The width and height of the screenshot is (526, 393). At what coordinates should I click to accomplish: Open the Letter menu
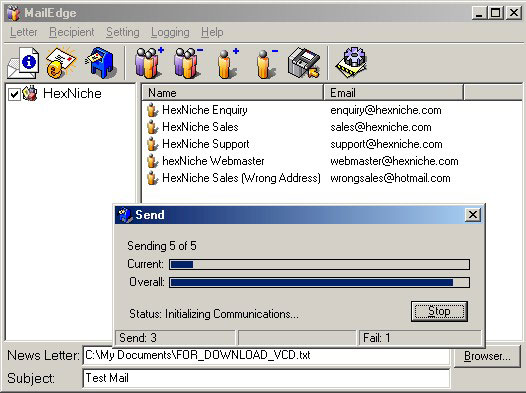point(23,32)
